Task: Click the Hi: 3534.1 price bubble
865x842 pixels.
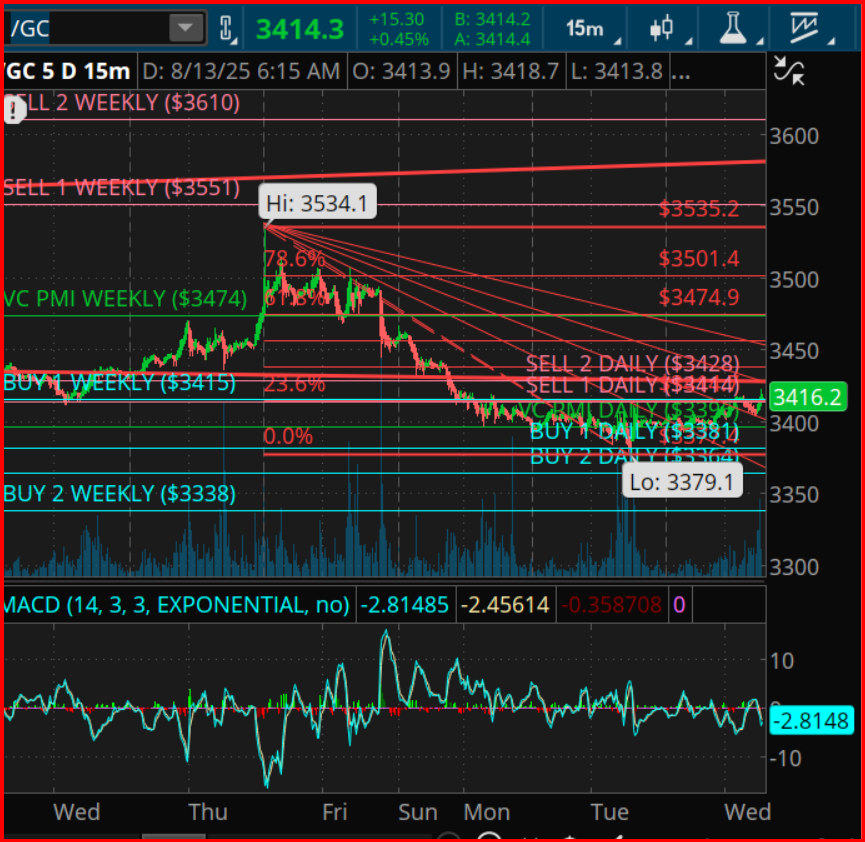Action: click(317, 203)
